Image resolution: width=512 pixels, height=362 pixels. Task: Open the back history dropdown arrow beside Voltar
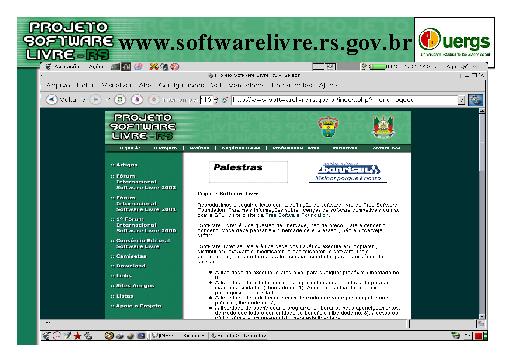pos(84,100)
